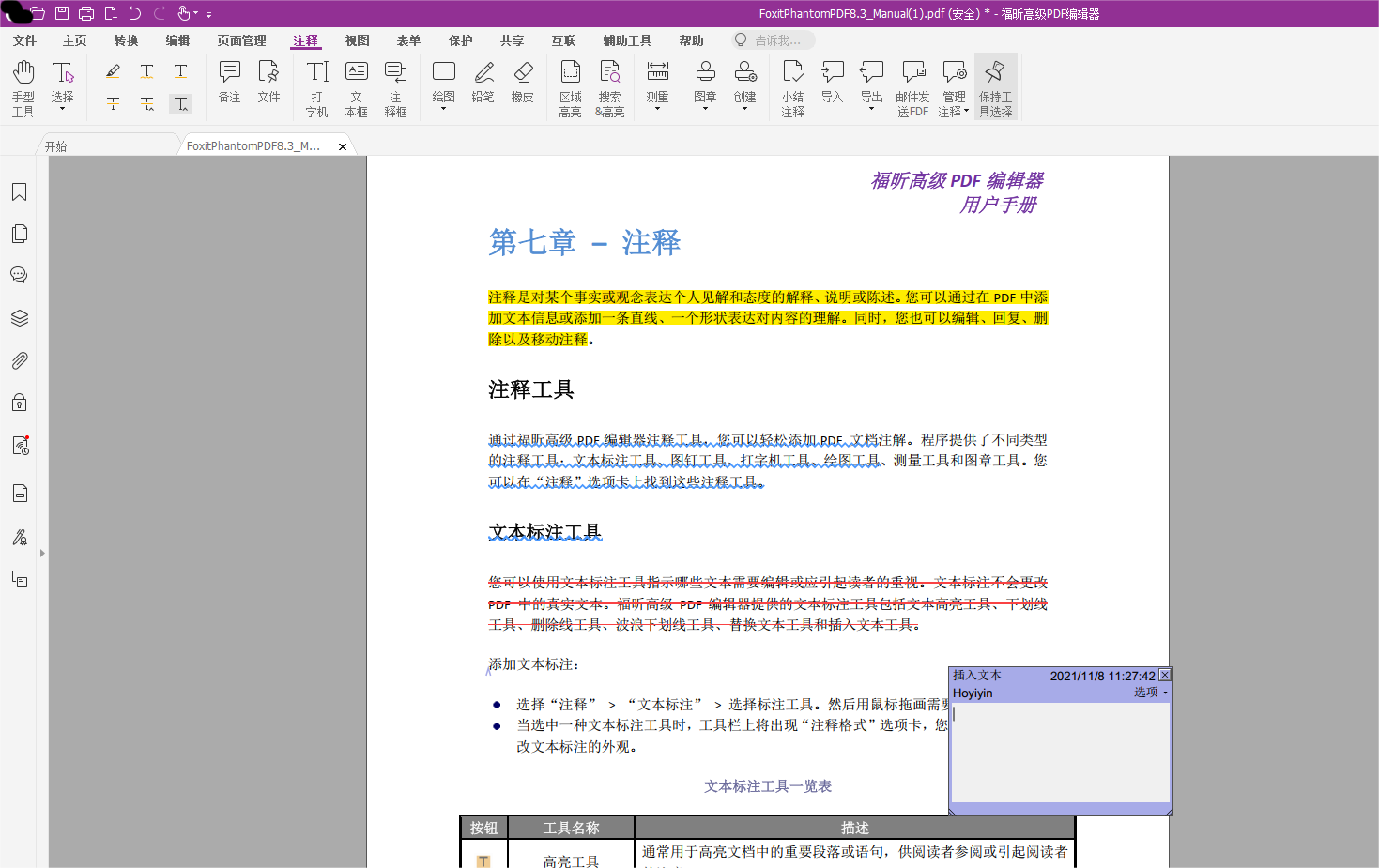Expand the 选择 tool dropdown
1379x868 pixels.
63,109
